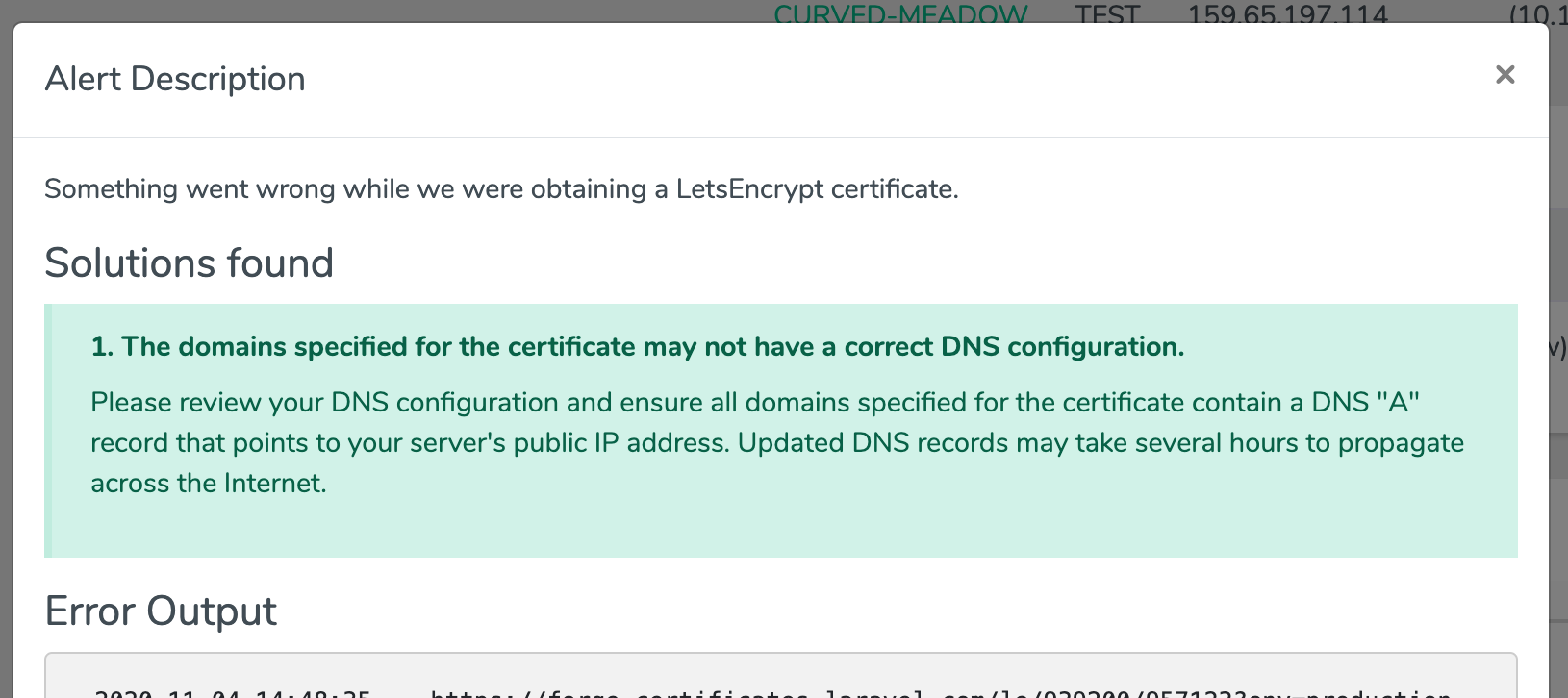Focus the gray error output code box
Screen dimensions: 1568x698
click(x=781, y=675)
